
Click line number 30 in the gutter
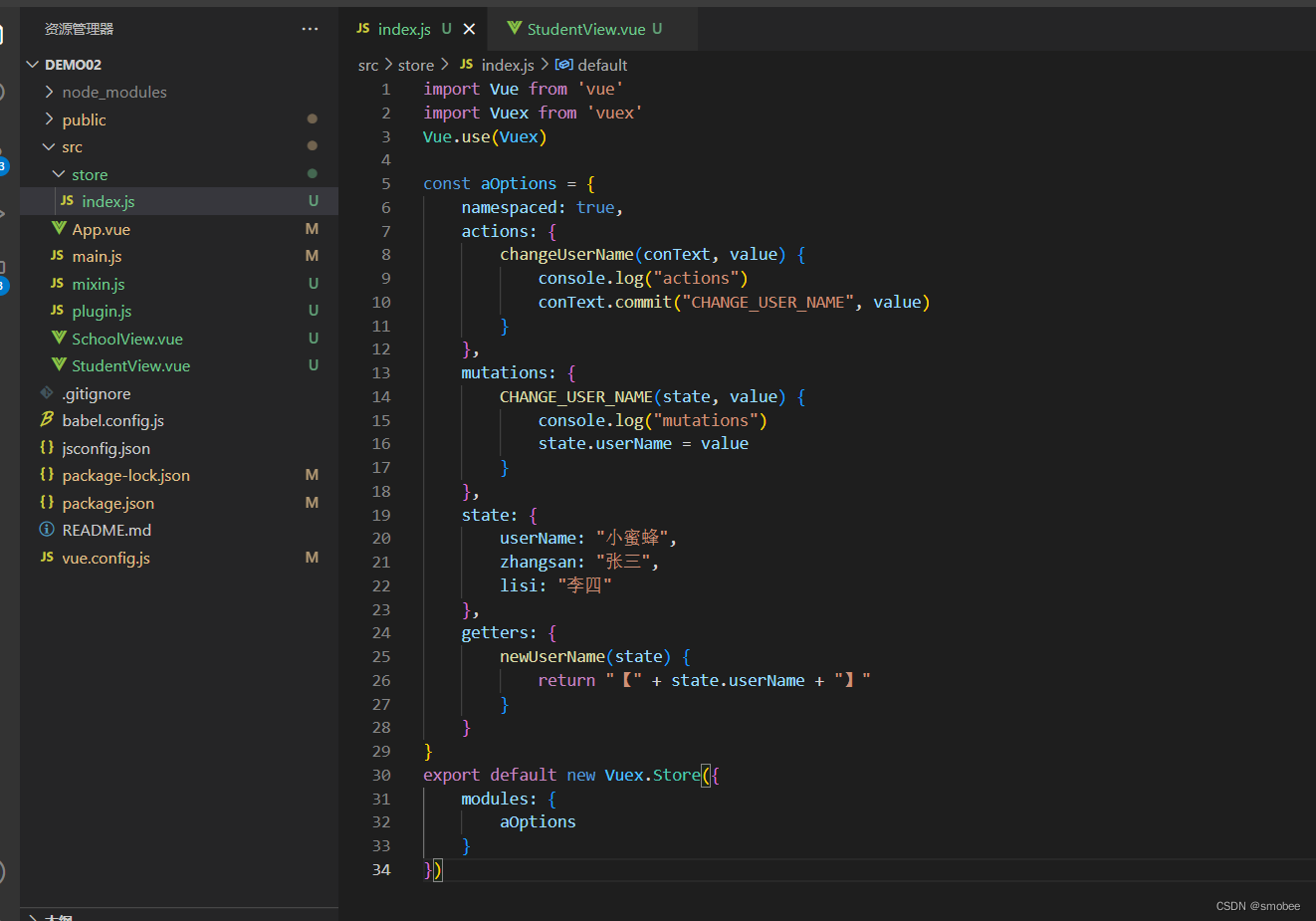[x=381, y=775]
